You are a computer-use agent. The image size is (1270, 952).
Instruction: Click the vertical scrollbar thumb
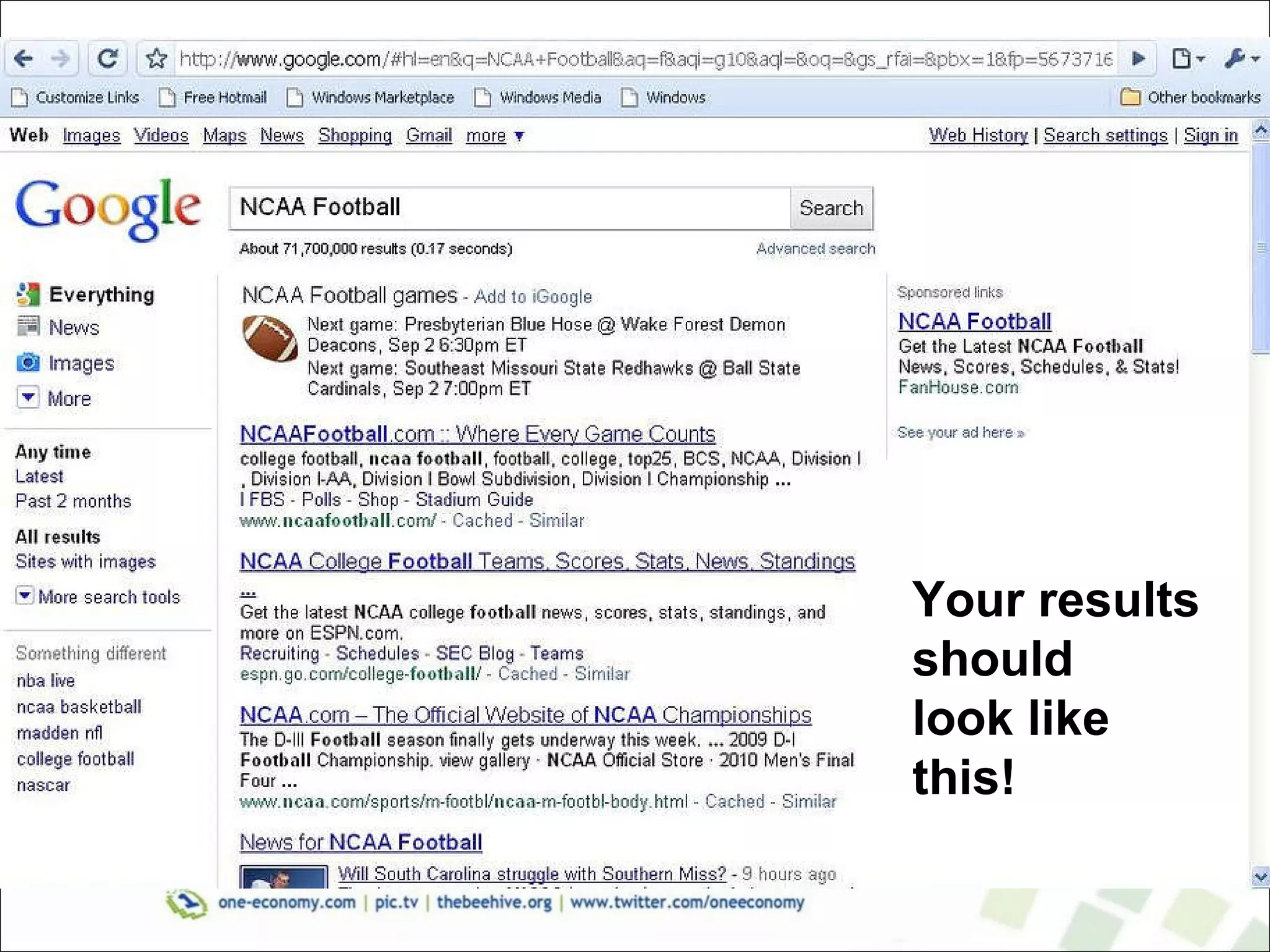click(1259, 248)
